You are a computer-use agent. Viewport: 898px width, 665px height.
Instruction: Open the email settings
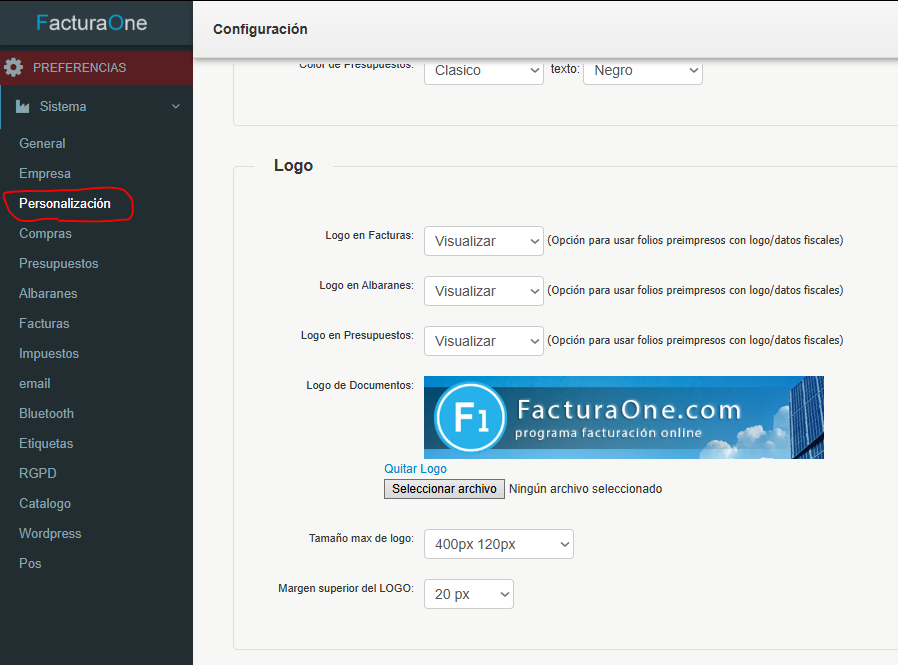pos(35,384)
